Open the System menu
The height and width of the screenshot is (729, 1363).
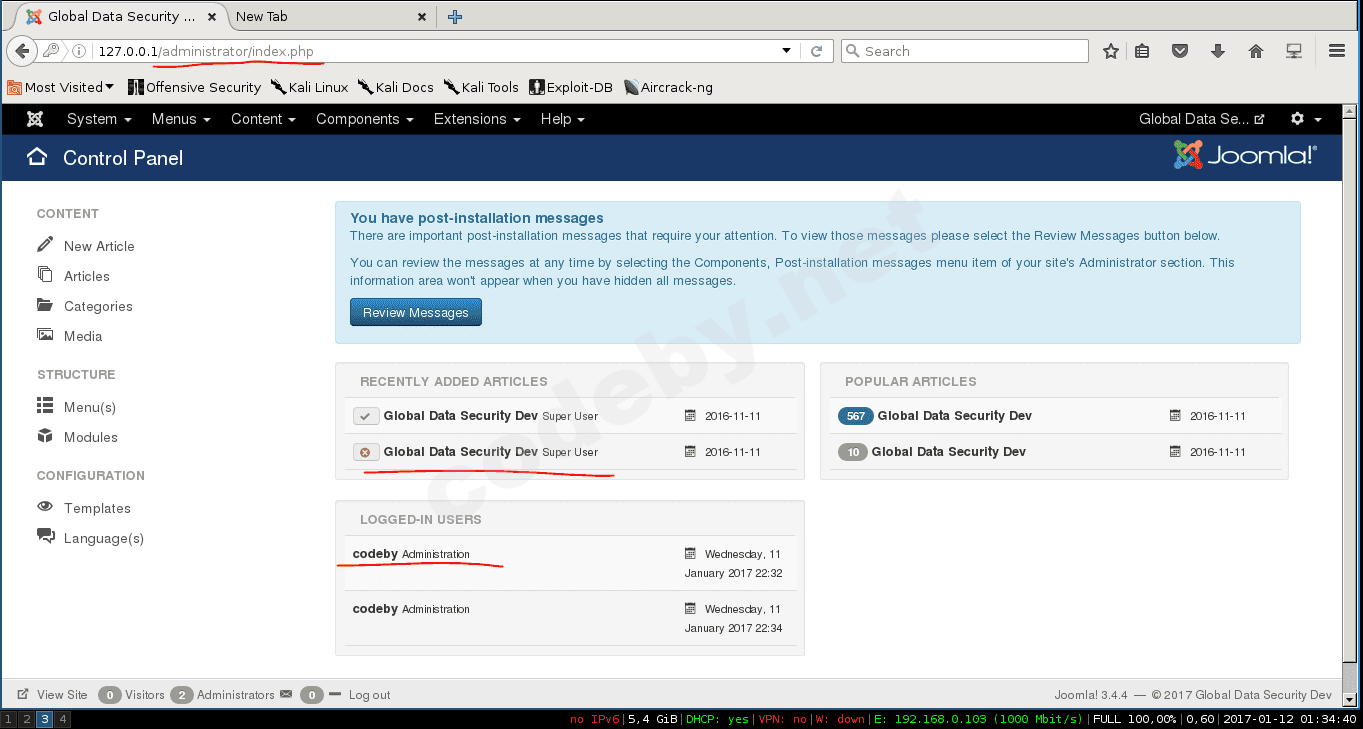(x=99, y=119)
